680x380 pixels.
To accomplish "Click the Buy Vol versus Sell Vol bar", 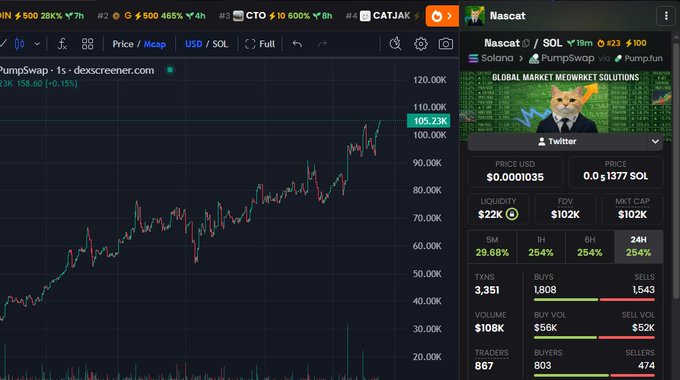I will [594, 337].
